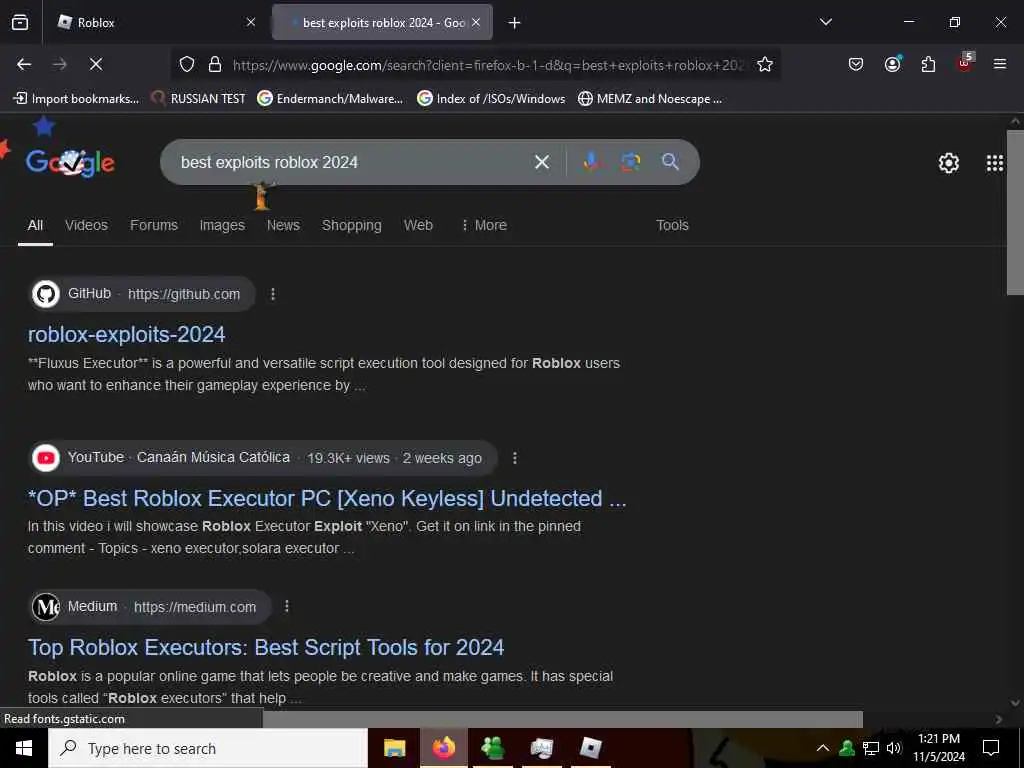Open the roblox-exploits-2024 GitHub result

click(x=127, y=334)
